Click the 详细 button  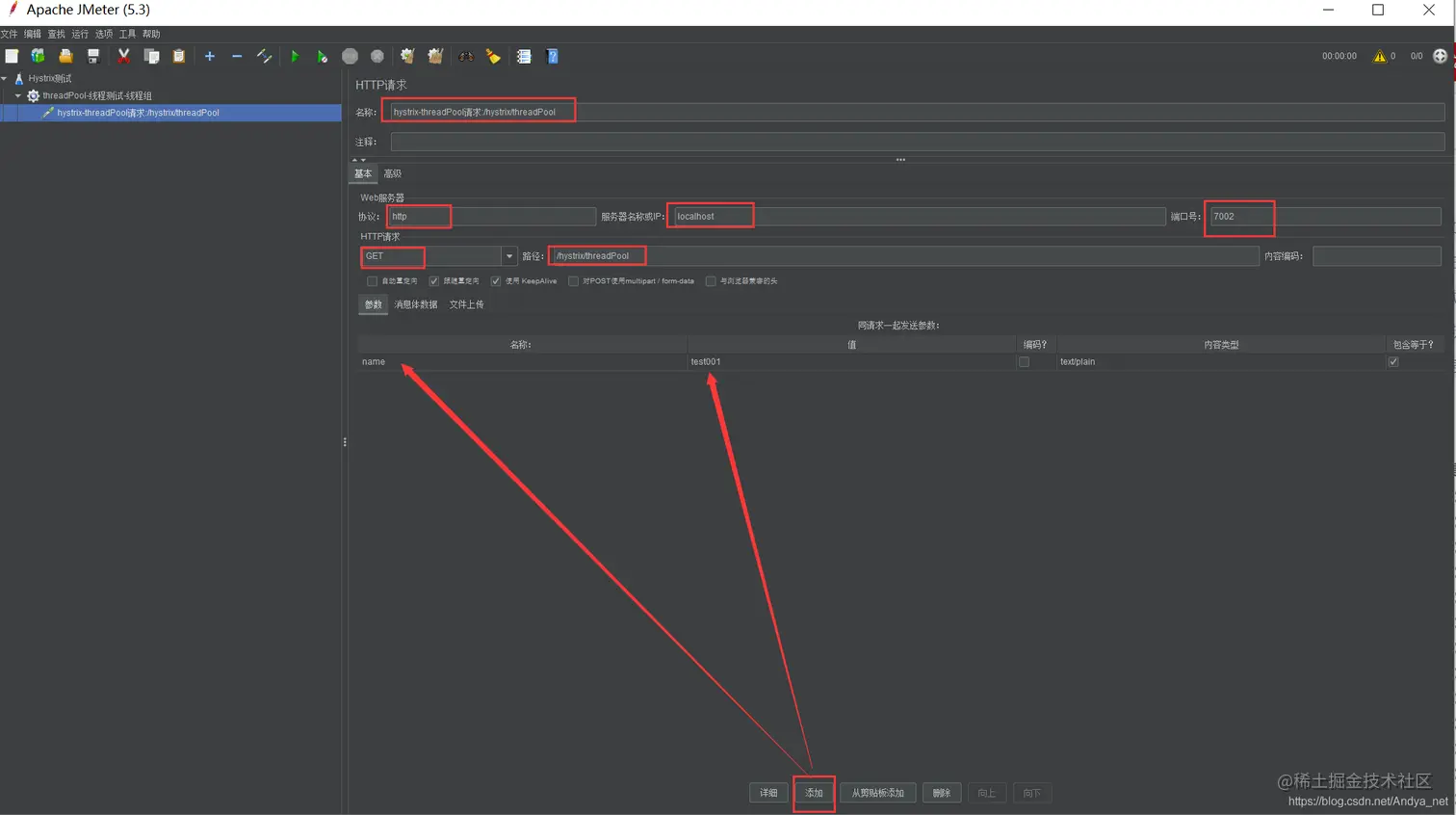click(x=768, y=793)
